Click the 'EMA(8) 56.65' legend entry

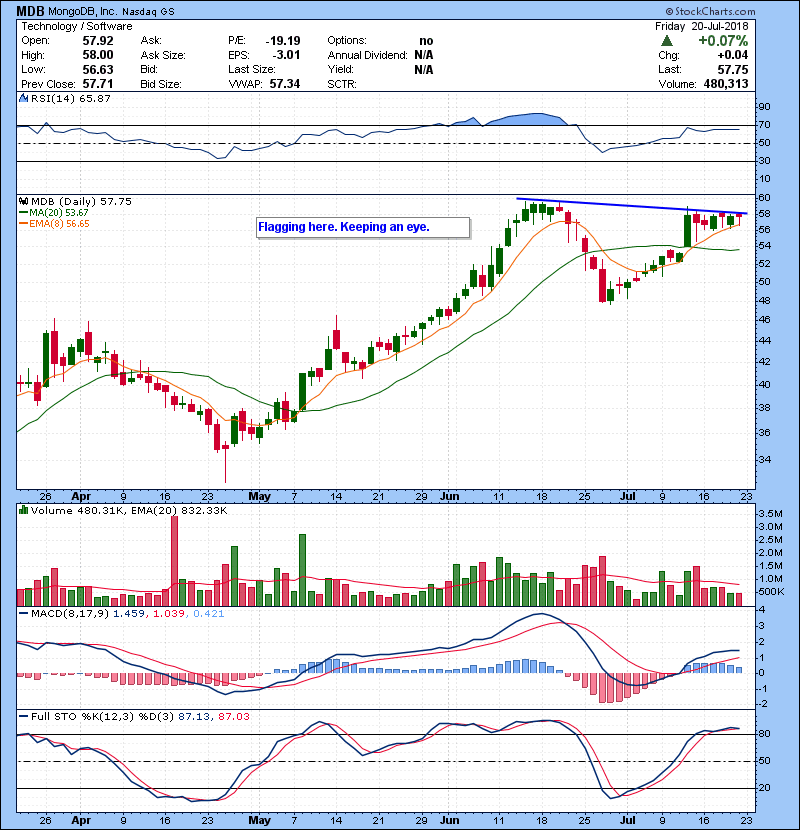click(59, 224)
